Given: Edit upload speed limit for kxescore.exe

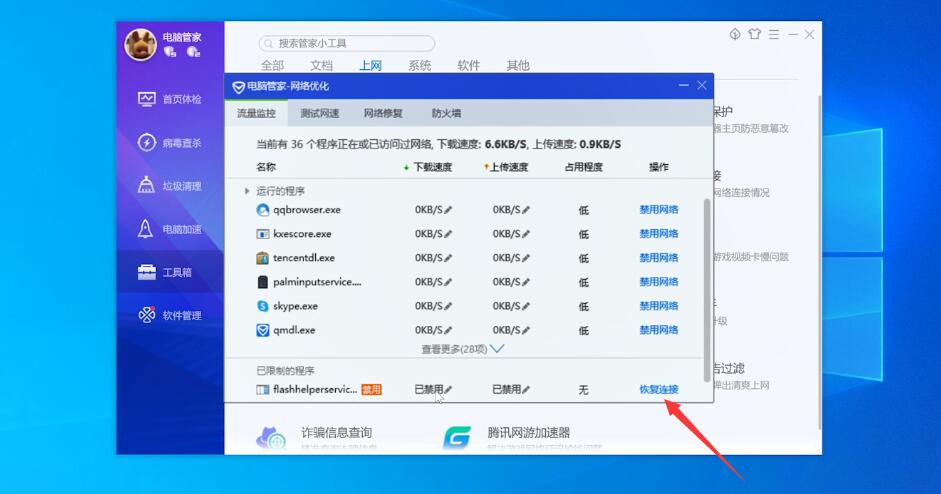Looking at the screenshot, I should point(526,234).
